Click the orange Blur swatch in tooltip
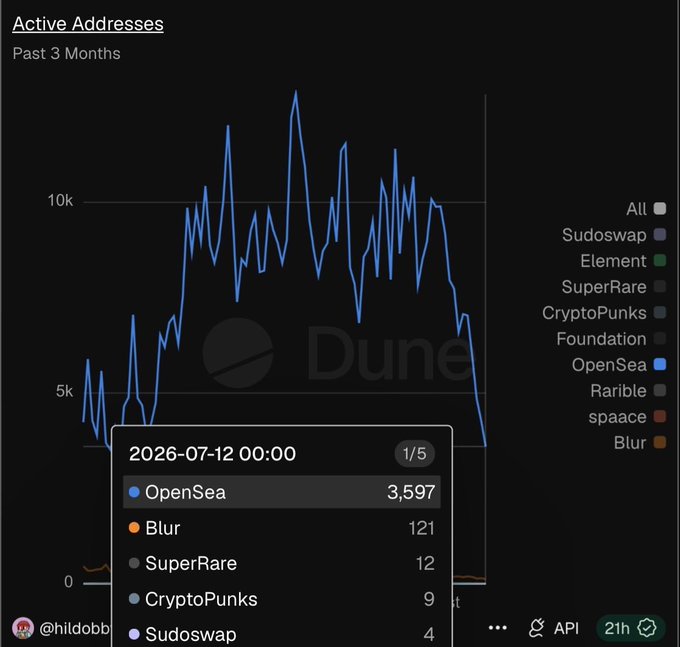Screen dimensions: 680x647 (134, 528)
